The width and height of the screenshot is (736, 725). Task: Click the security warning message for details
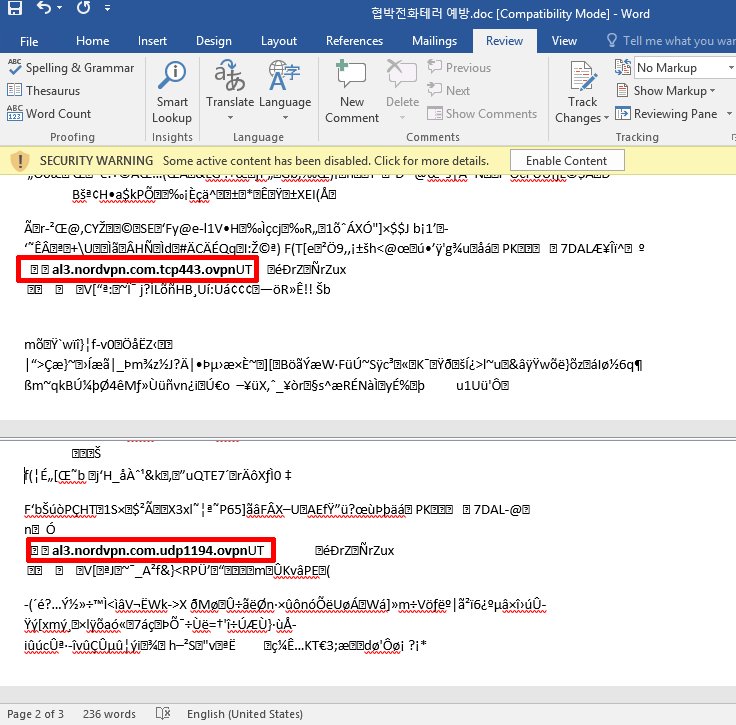point(326,161)
